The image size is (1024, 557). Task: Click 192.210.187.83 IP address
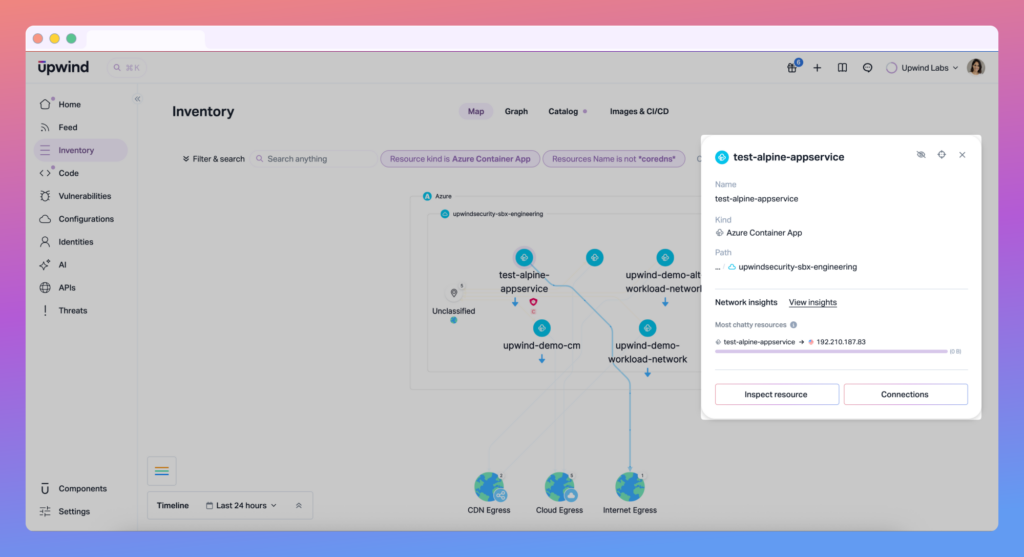click(840, 342)
